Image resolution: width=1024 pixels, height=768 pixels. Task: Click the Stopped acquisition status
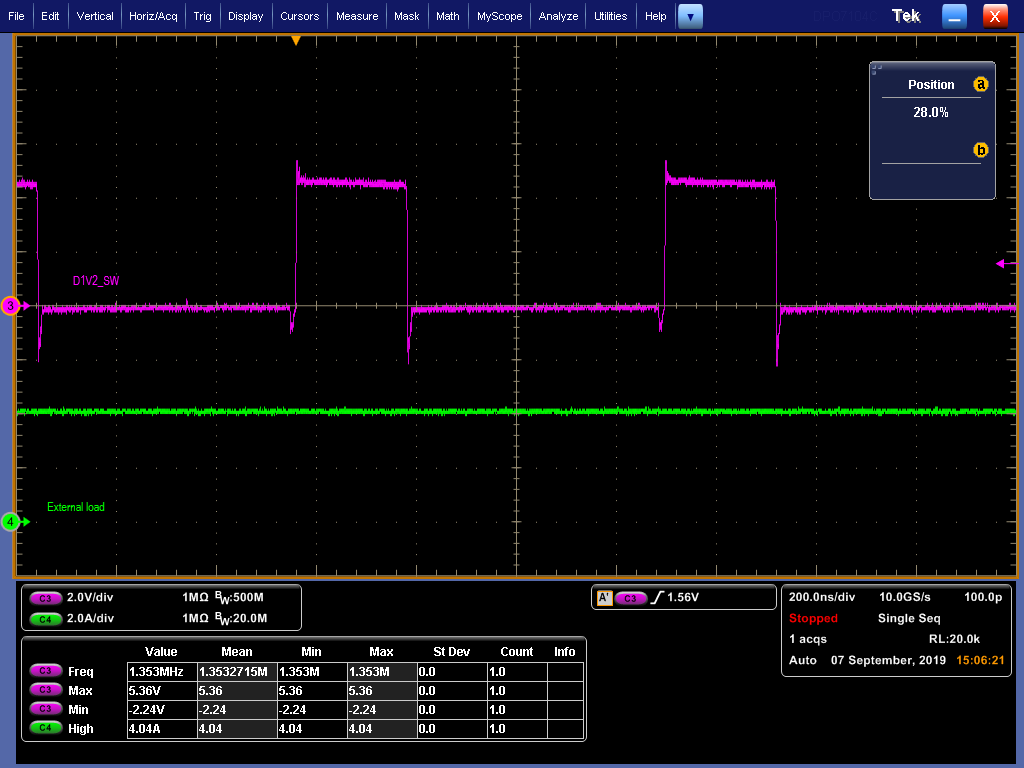[x=813, y=618]
